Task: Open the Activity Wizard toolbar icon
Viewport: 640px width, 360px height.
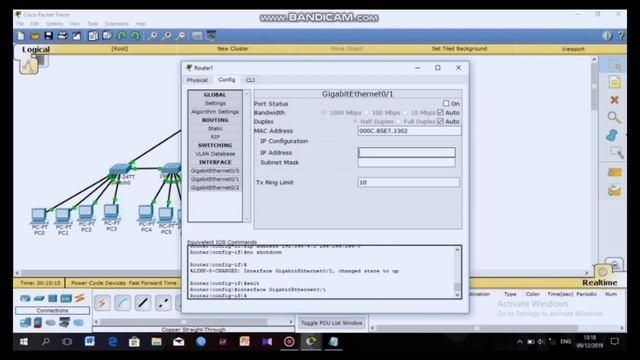Action: coord(76,36)
